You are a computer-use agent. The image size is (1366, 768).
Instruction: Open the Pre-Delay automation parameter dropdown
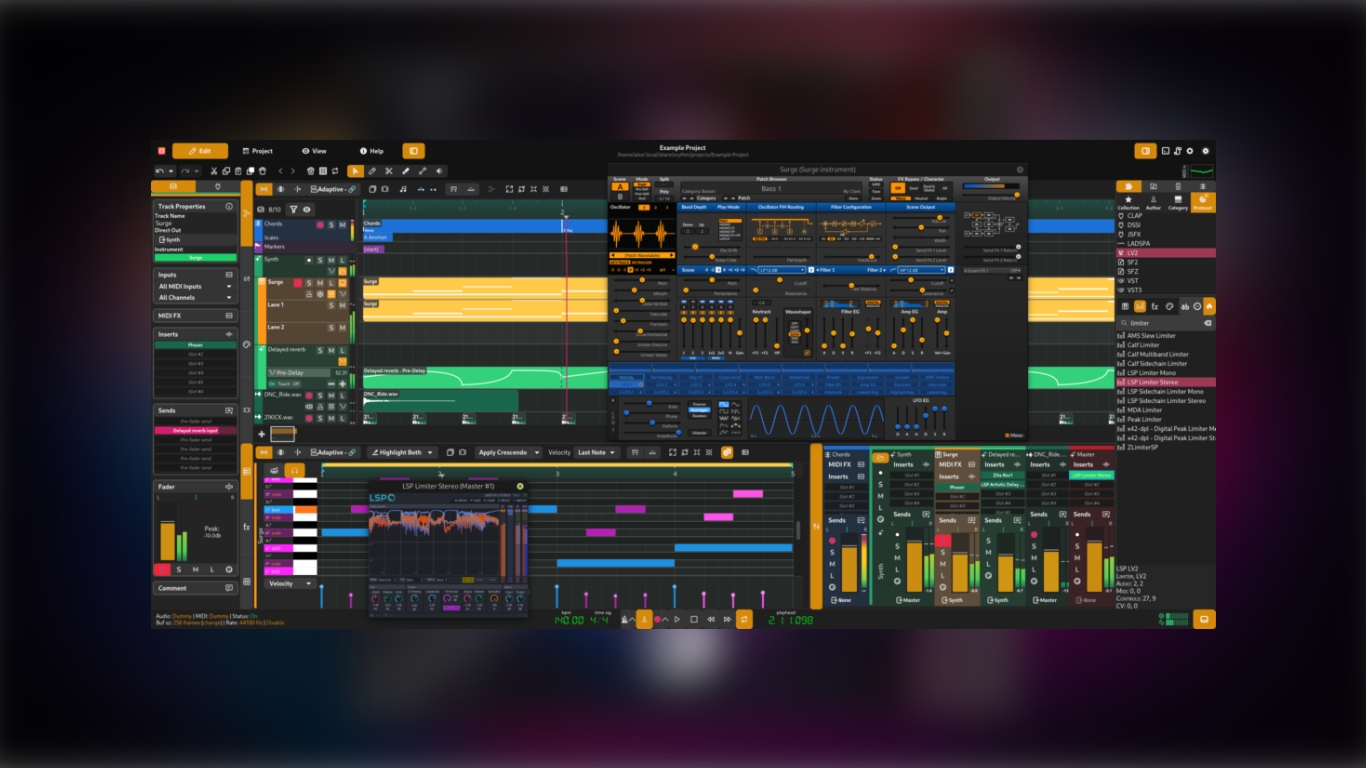point(299,373)
